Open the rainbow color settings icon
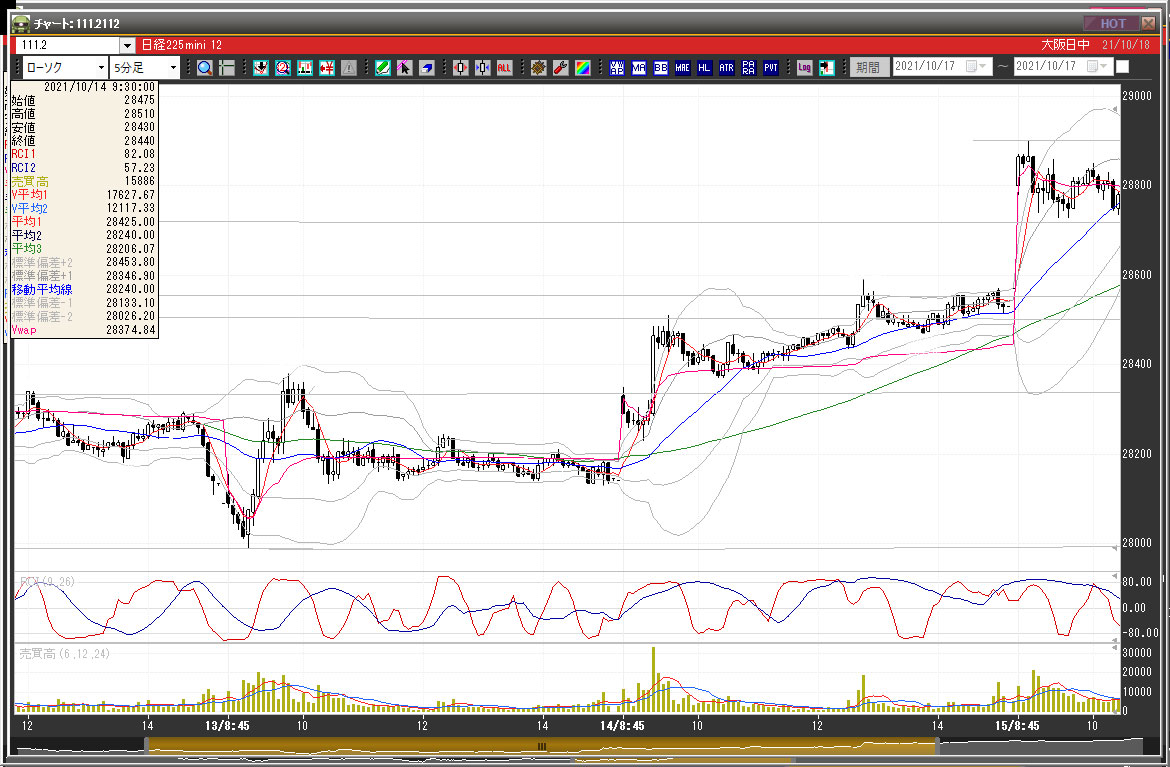The image size is (1170, 767). click(582, 68)
